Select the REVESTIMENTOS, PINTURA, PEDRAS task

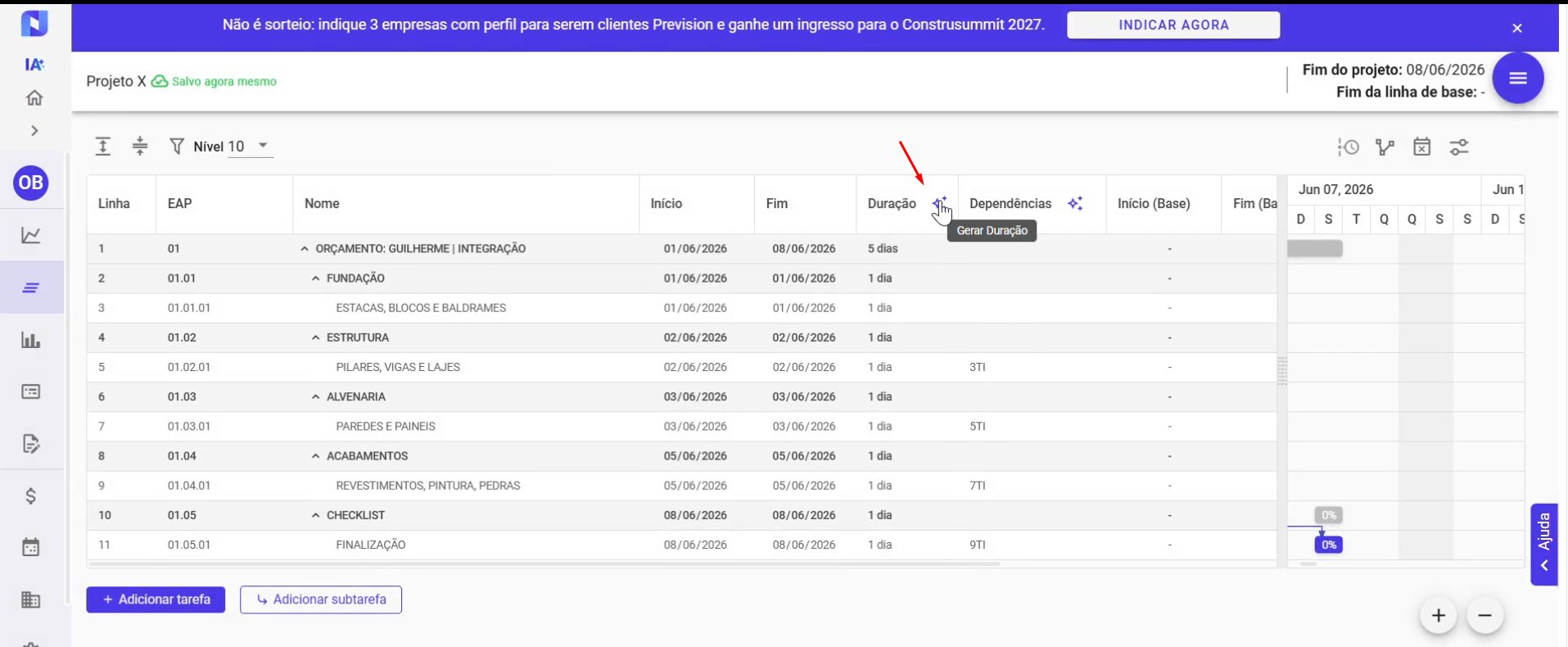[428, 486]
